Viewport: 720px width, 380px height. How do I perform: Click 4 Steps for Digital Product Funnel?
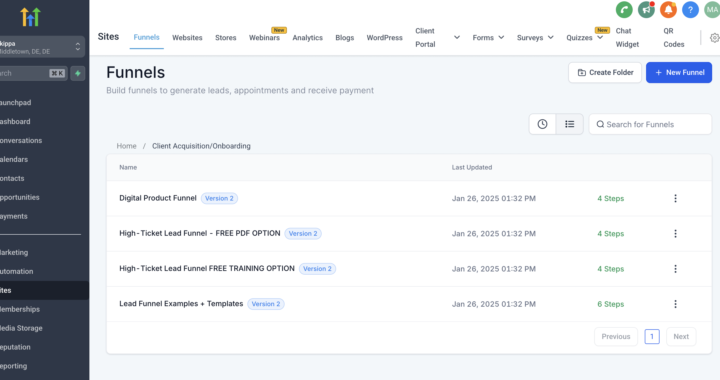click(x=610, y=198)
